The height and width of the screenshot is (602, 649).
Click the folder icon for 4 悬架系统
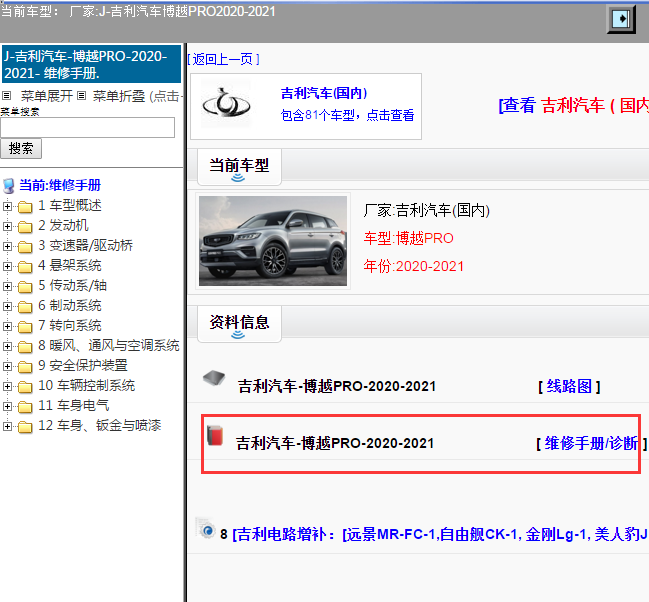25,266
